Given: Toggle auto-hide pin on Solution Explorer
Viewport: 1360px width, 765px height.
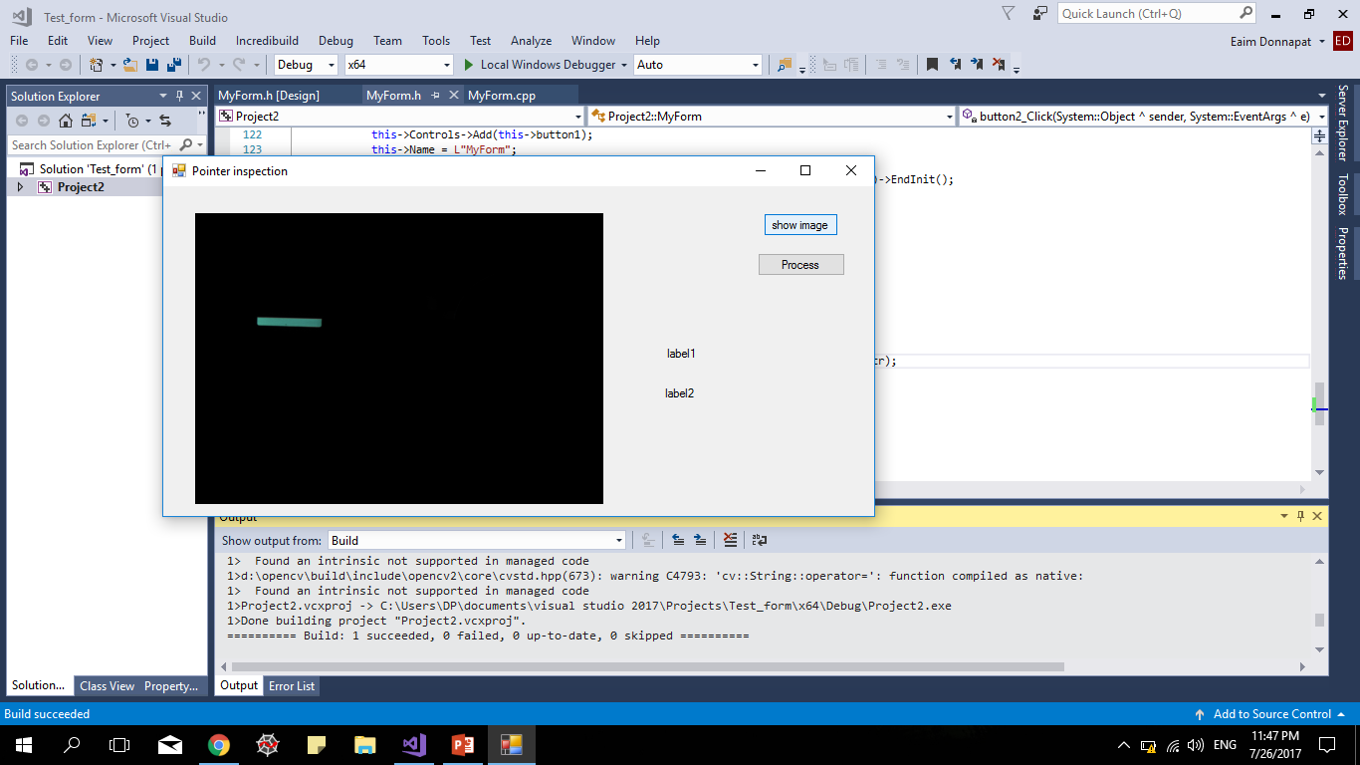Looking at the screenshot, I should point(179,96).
